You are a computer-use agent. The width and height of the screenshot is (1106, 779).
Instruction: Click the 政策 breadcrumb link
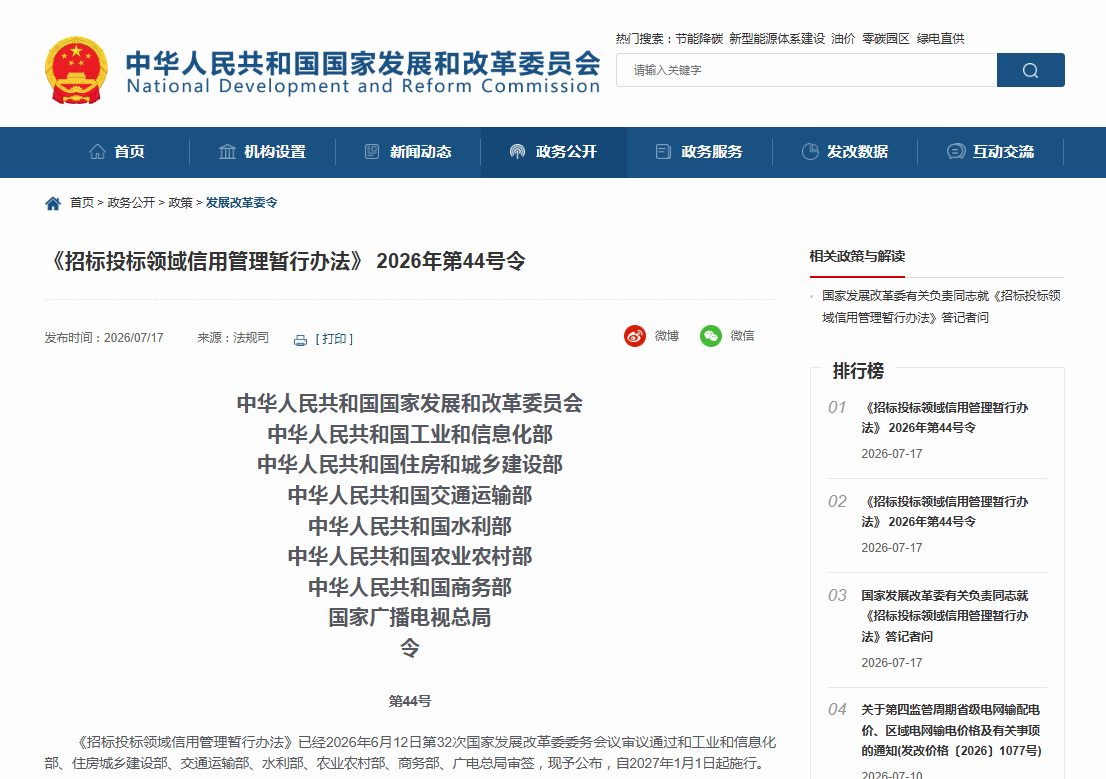tap(181, 203)
